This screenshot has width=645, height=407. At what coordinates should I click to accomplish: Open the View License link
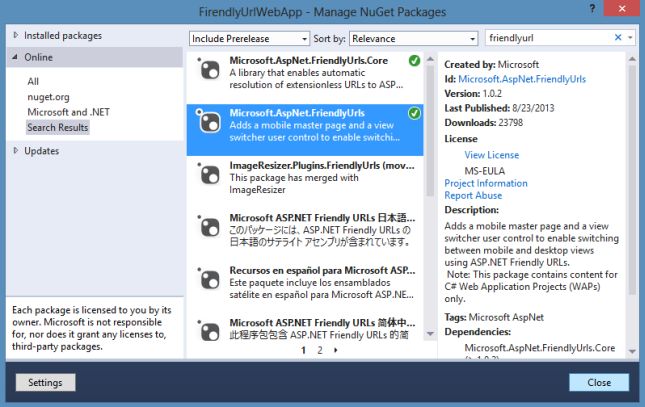[492, 155]
